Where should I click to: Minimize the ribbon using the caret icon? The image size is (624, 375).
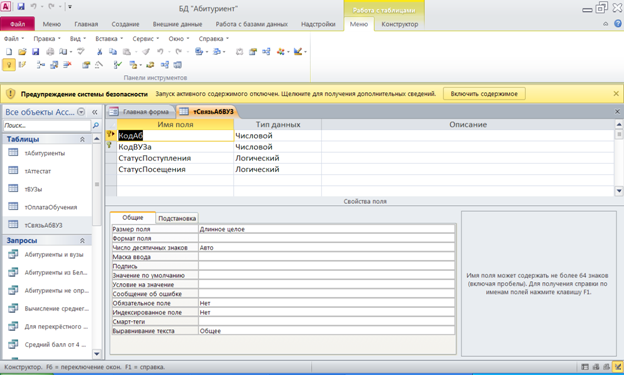click(x=606, y=24)
